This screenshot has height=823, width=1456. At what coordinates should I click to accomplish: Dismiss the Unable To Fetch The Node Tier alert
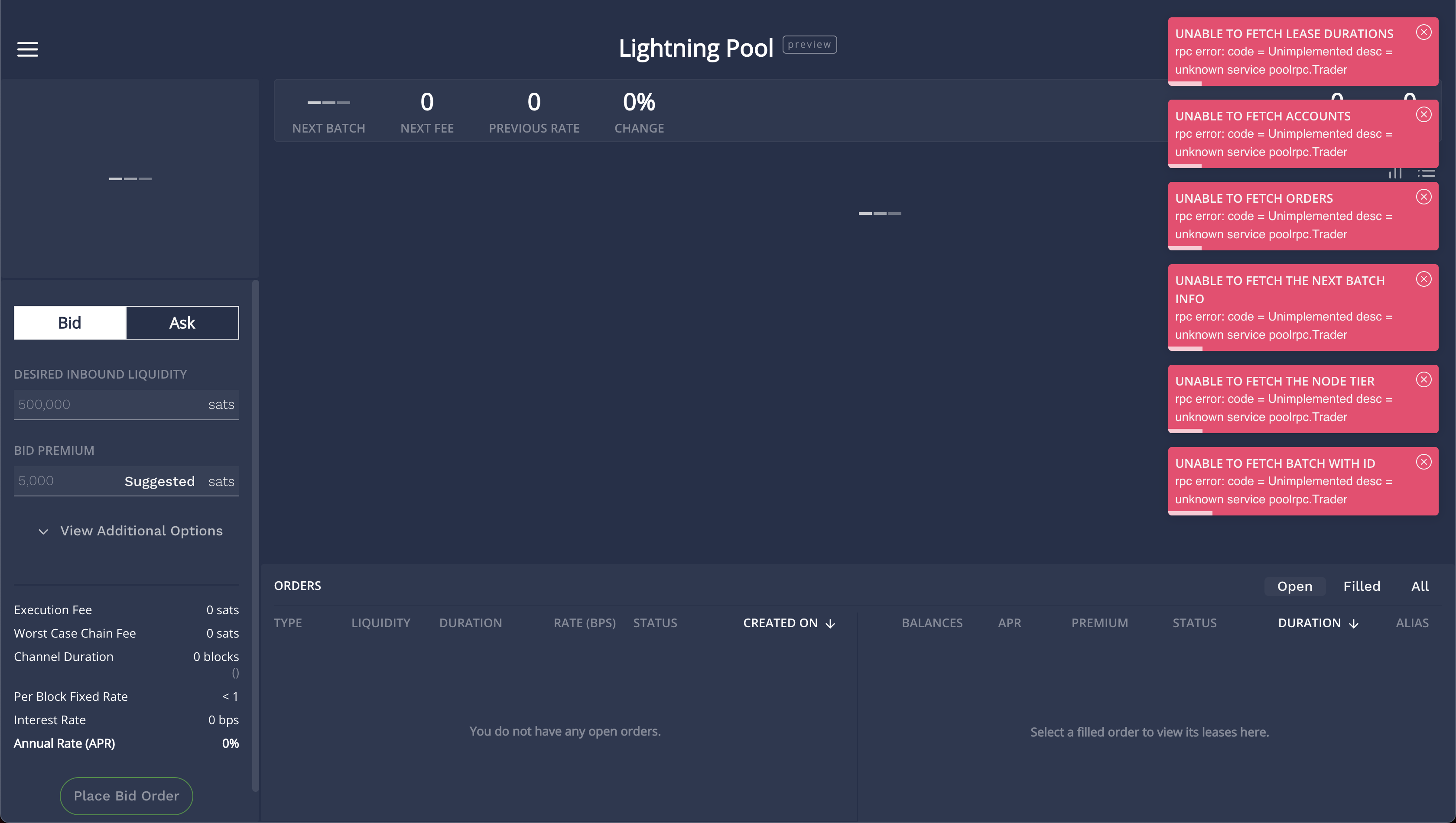[1424, 380]
